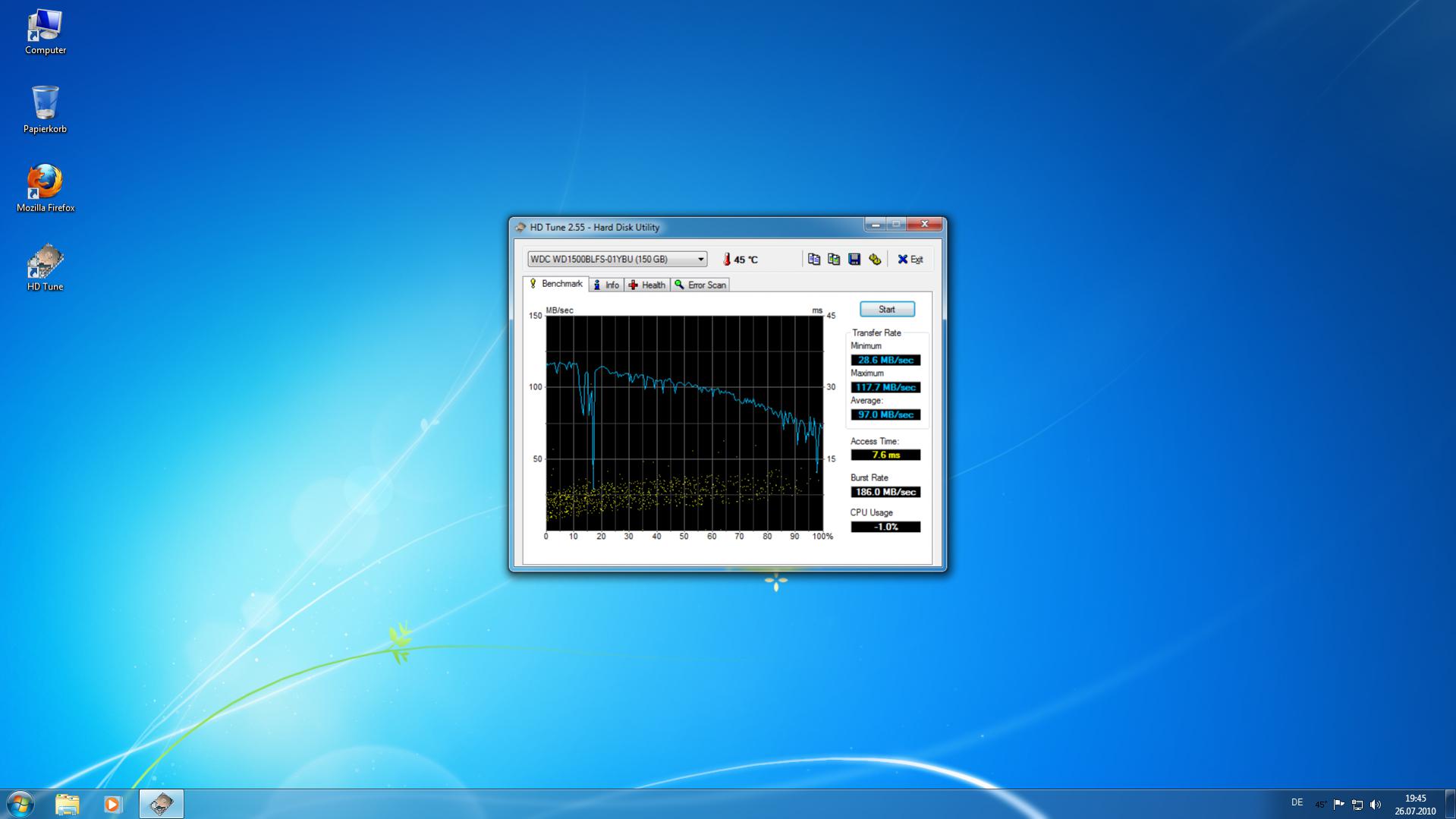Select the Mozilla Firefox desktop shortcut

46,189
